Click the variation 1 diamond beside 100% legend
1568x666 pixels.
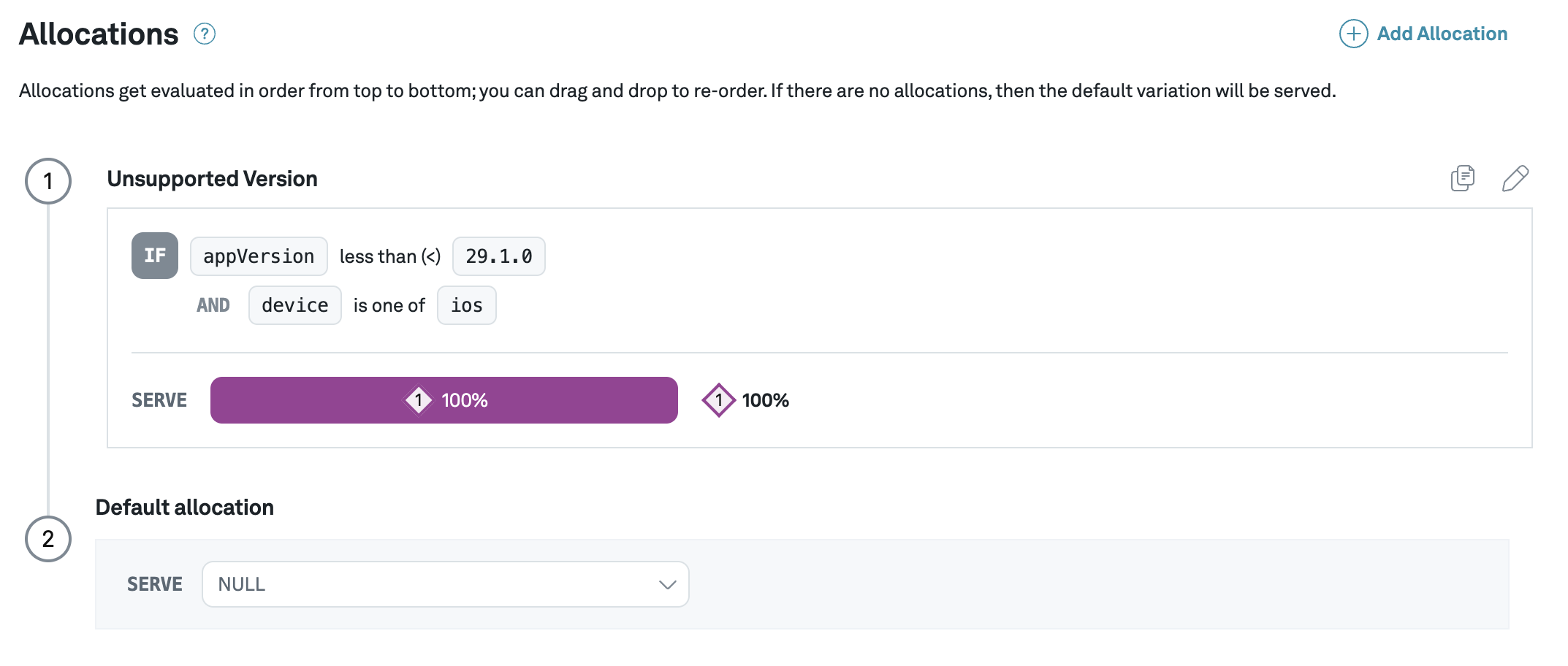[x=719, y=400]
